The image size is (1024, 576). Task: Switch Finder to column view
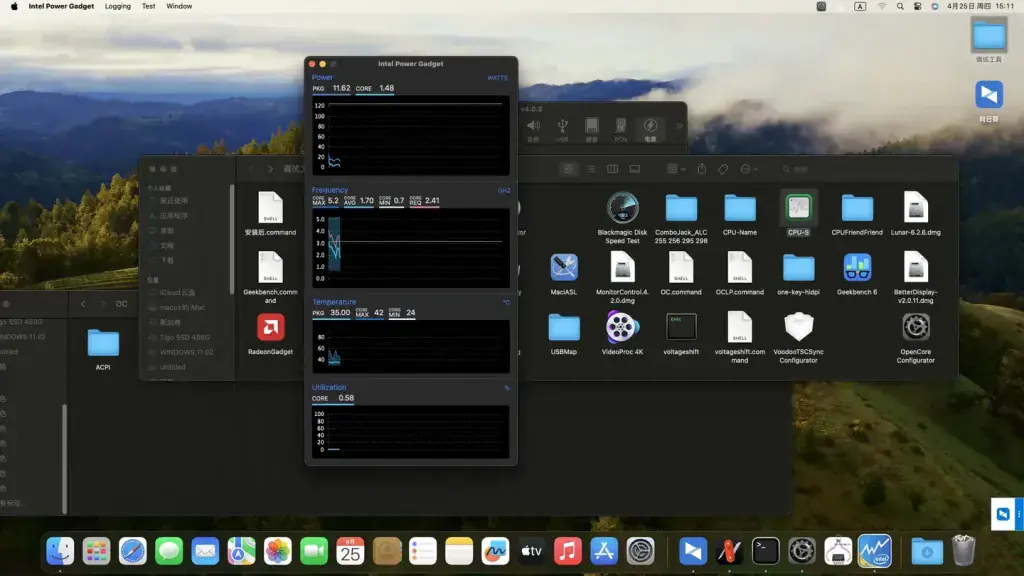click(x=613, y=169)
